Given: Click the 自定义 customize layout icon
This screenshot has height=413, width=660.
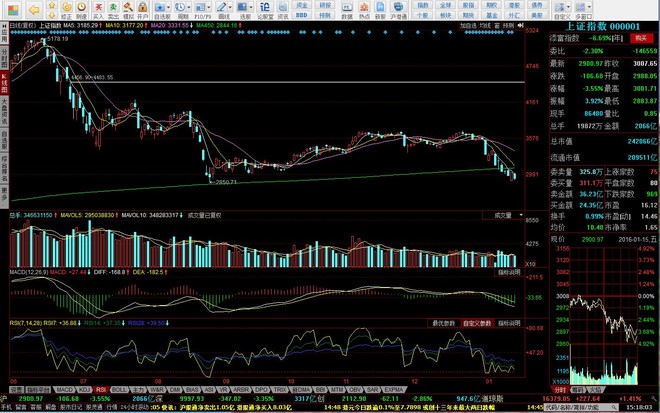Looking at the screenshot, I should click(559, 7).
